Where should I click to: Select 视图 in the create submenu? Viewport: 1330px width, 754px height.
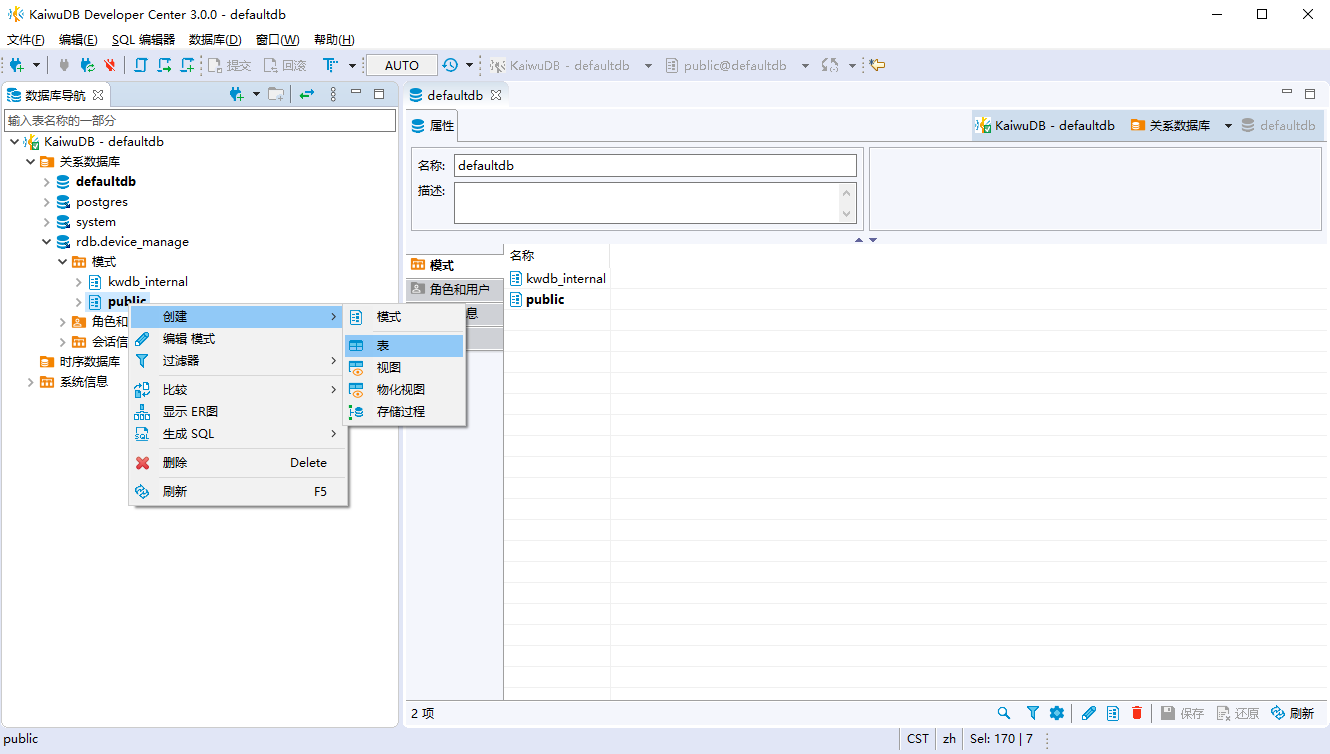(404, 367)
